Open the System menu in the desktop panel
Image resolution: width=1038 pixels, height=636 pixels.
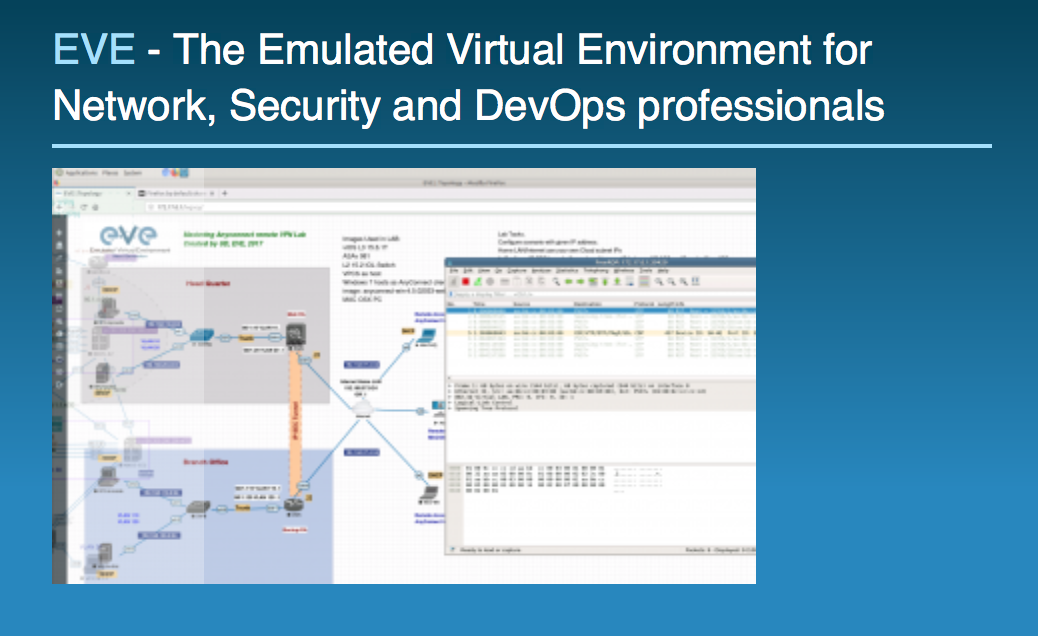[x=132, y=173]
